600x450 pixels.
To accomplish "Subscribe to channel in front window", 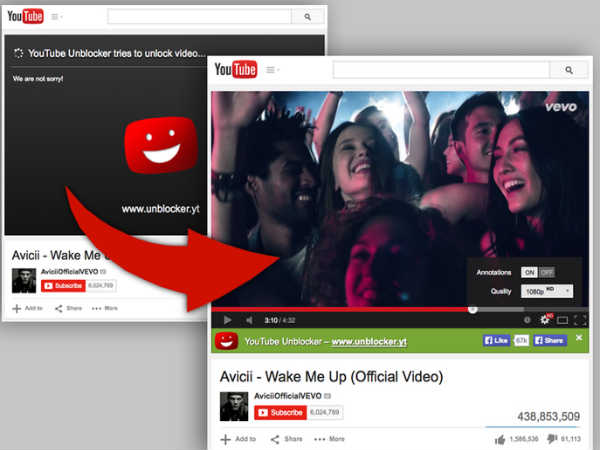I will tap(280, 412).
